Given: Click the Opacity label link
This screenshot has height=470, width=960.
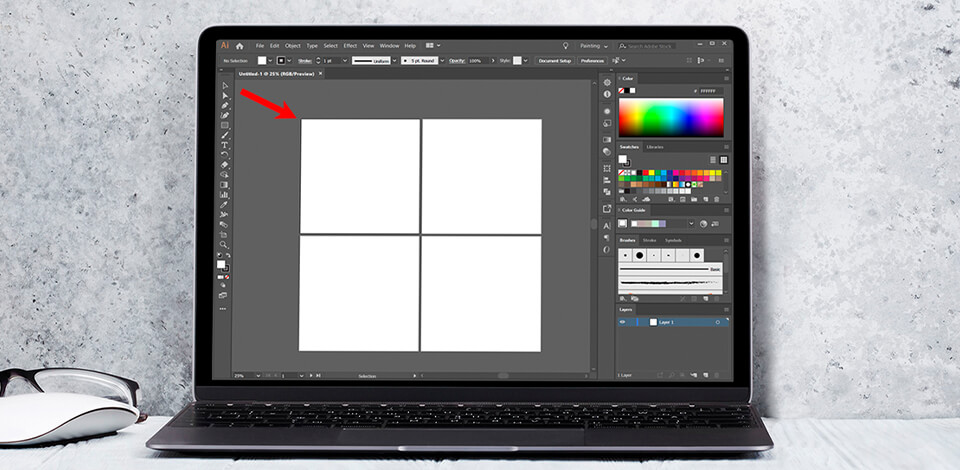Looking at the screenshot, I should click(457, 61).
